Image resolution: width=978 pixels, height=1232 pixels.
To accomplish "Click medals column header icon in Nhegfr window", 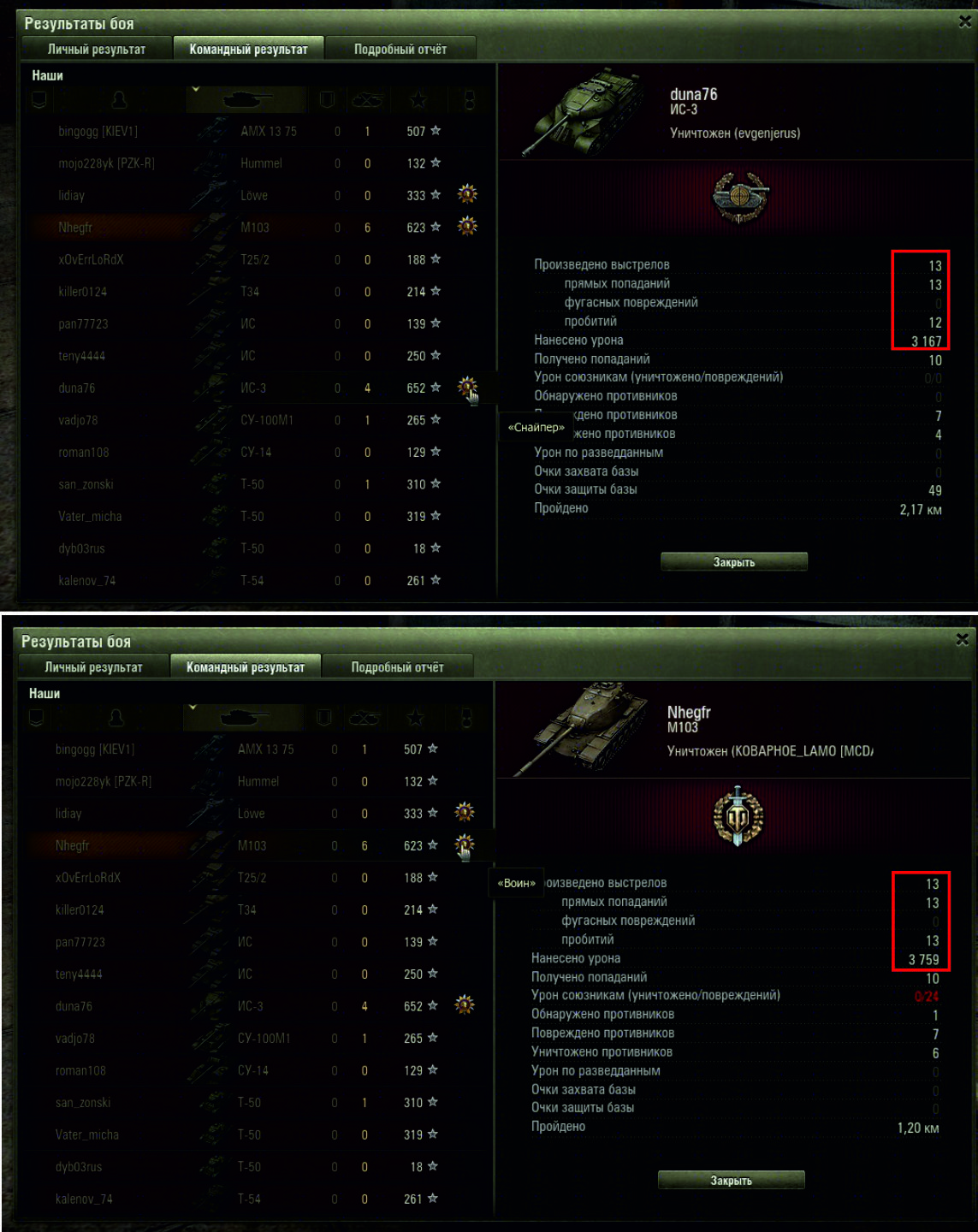I will [466, 718].
